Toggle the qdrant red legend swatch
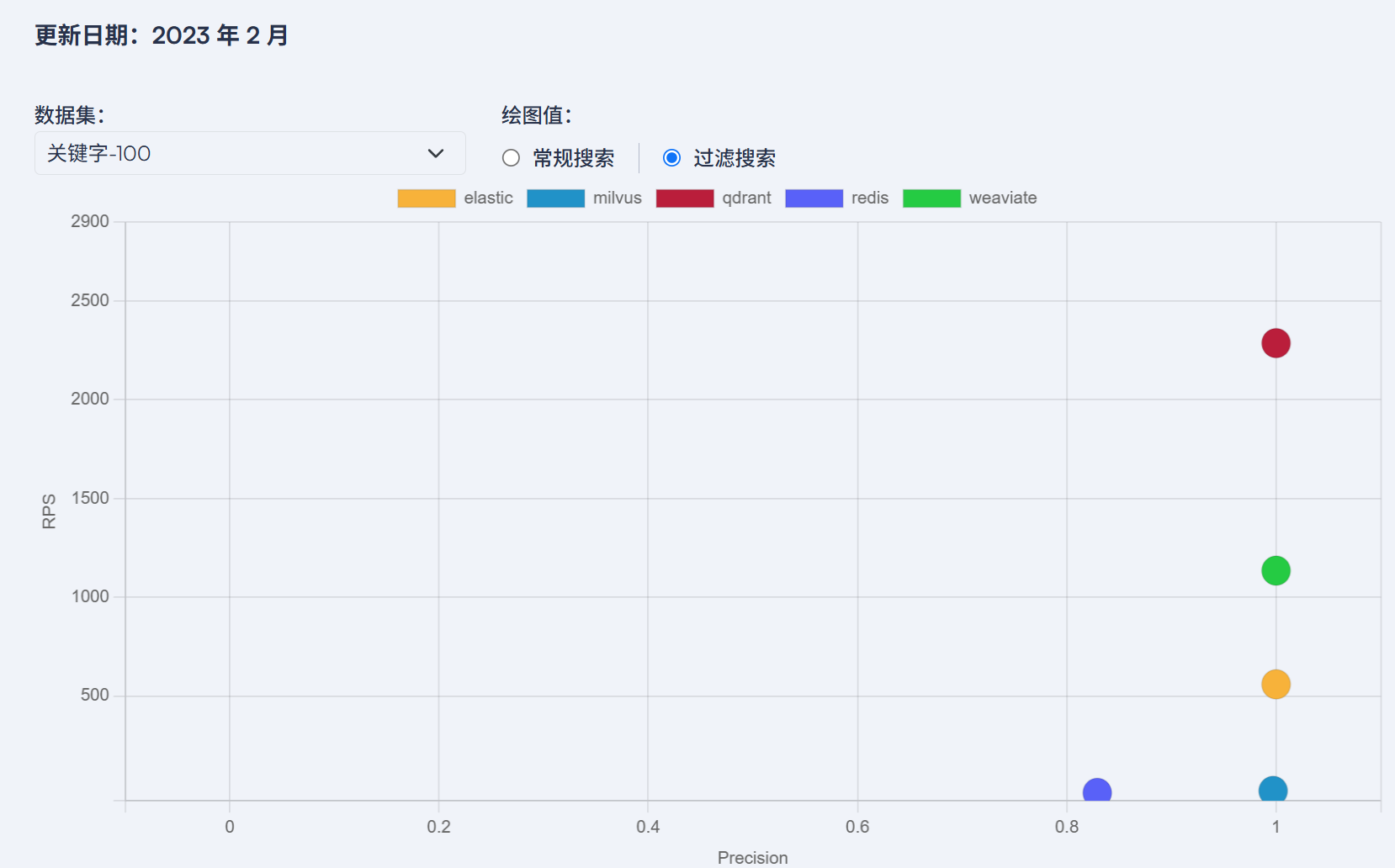 pyautogui.click(x=685, y=198)
